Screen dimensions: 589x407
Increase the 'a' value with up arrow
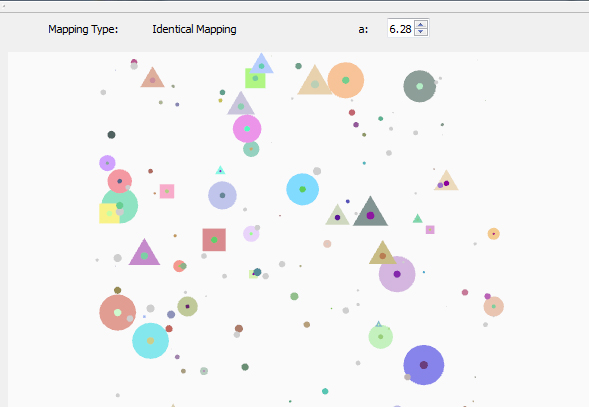pos(421,24)
